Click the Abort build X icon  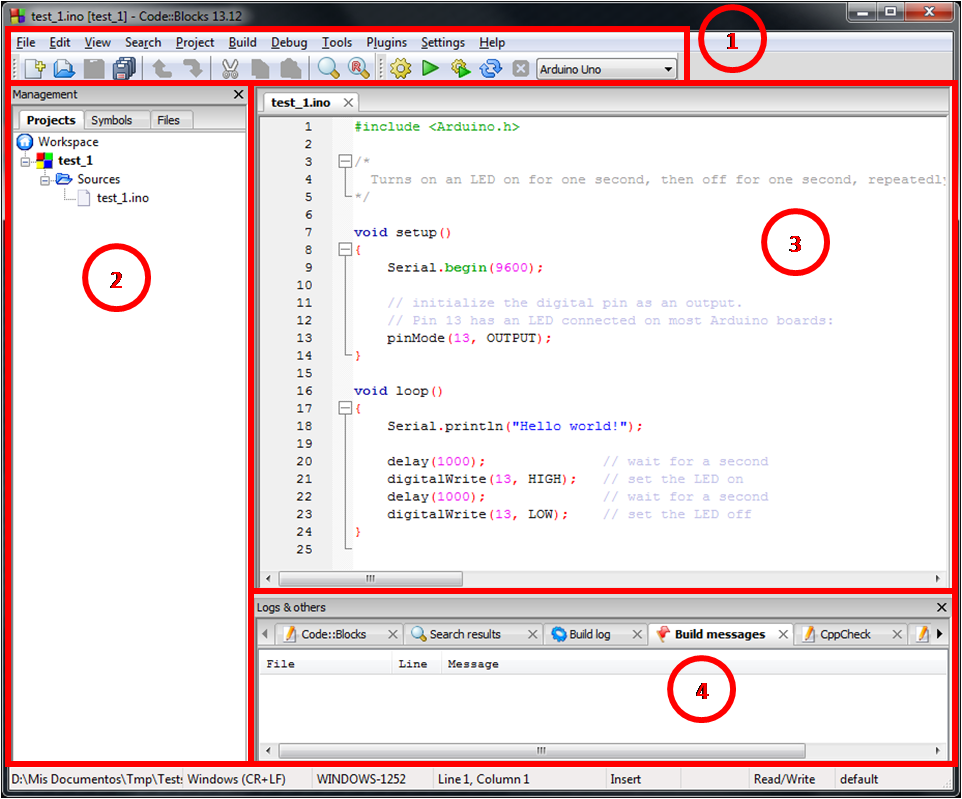[x=520, y=68]
